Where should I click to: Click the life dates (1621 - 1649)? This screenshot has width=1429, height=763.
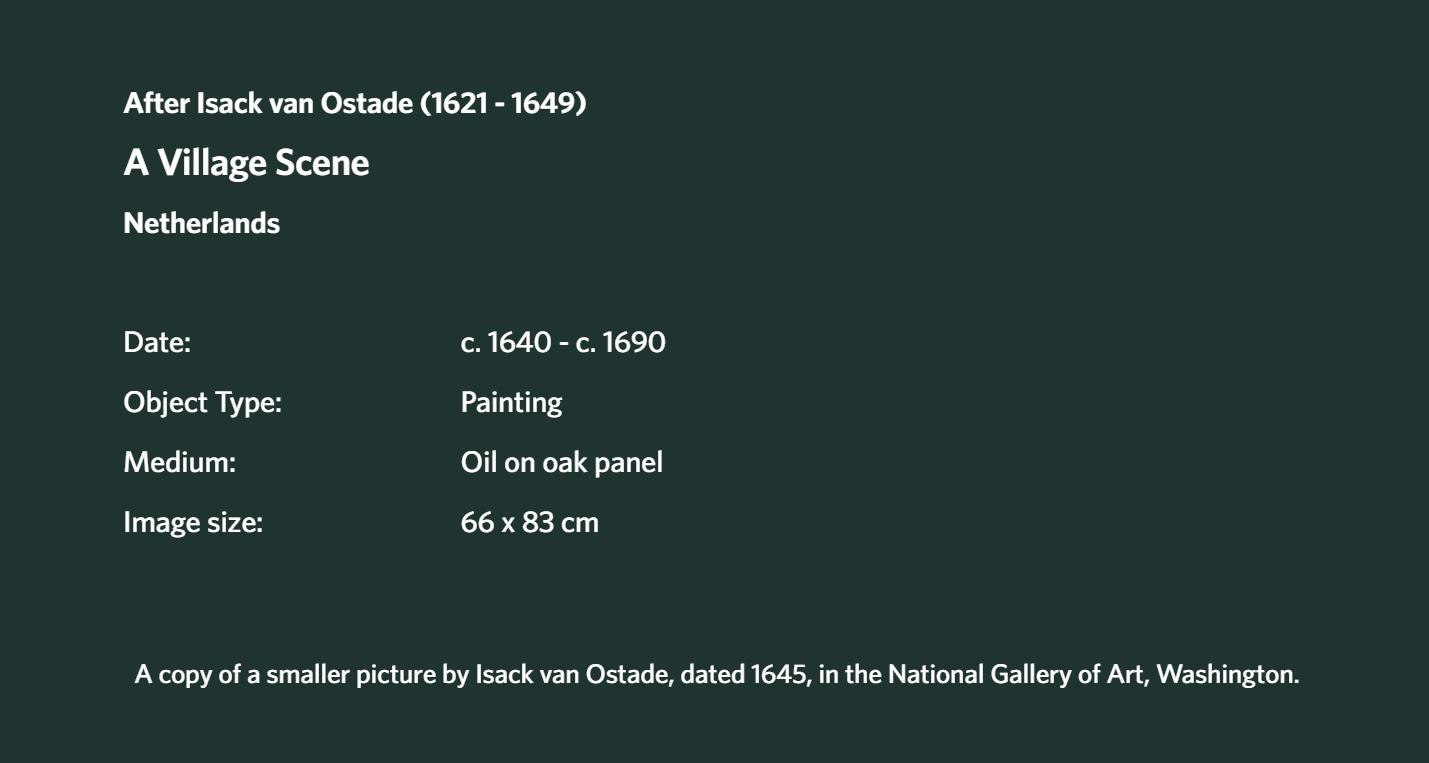click(503, 103)
